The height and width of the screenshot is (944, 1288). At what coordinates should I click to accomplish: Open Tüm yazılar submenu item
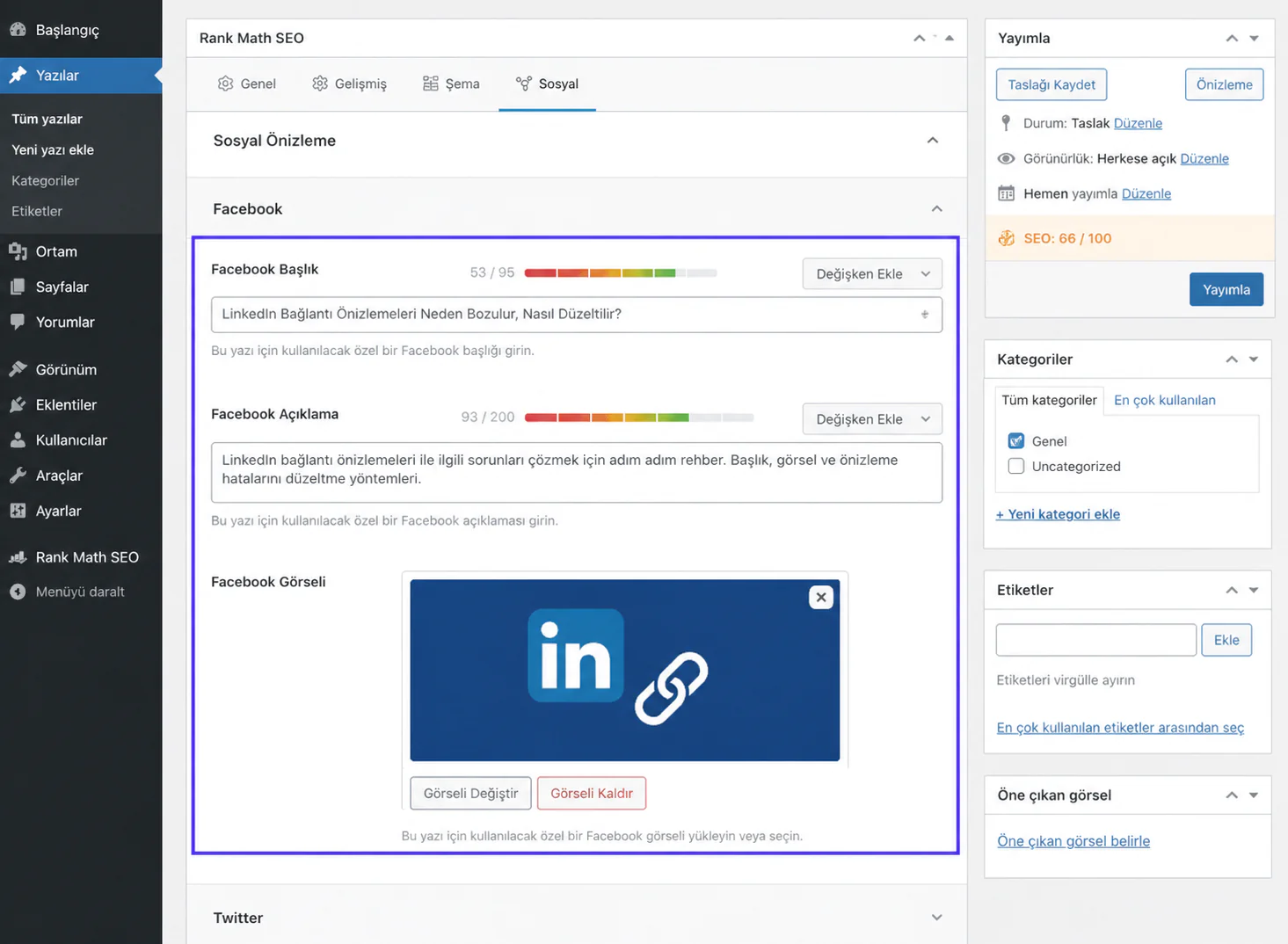tap(47, 119)
